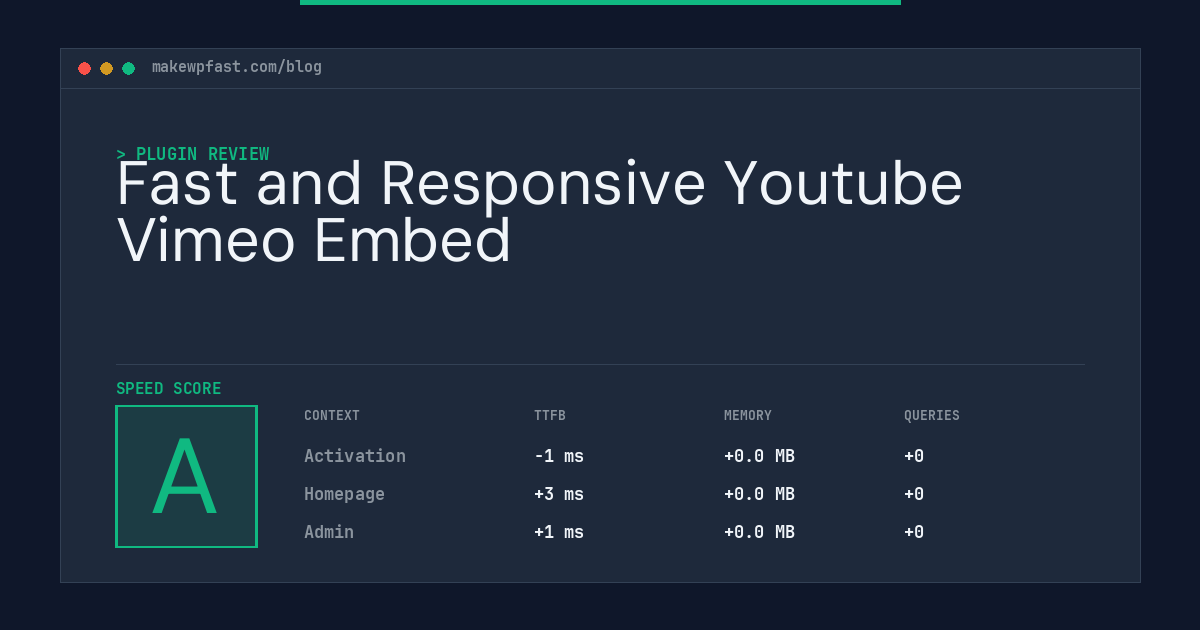This screenshot has height=630, width=1200.
Task: Click the green window dot
Action: pyautogui.click(x=128, y=68)
